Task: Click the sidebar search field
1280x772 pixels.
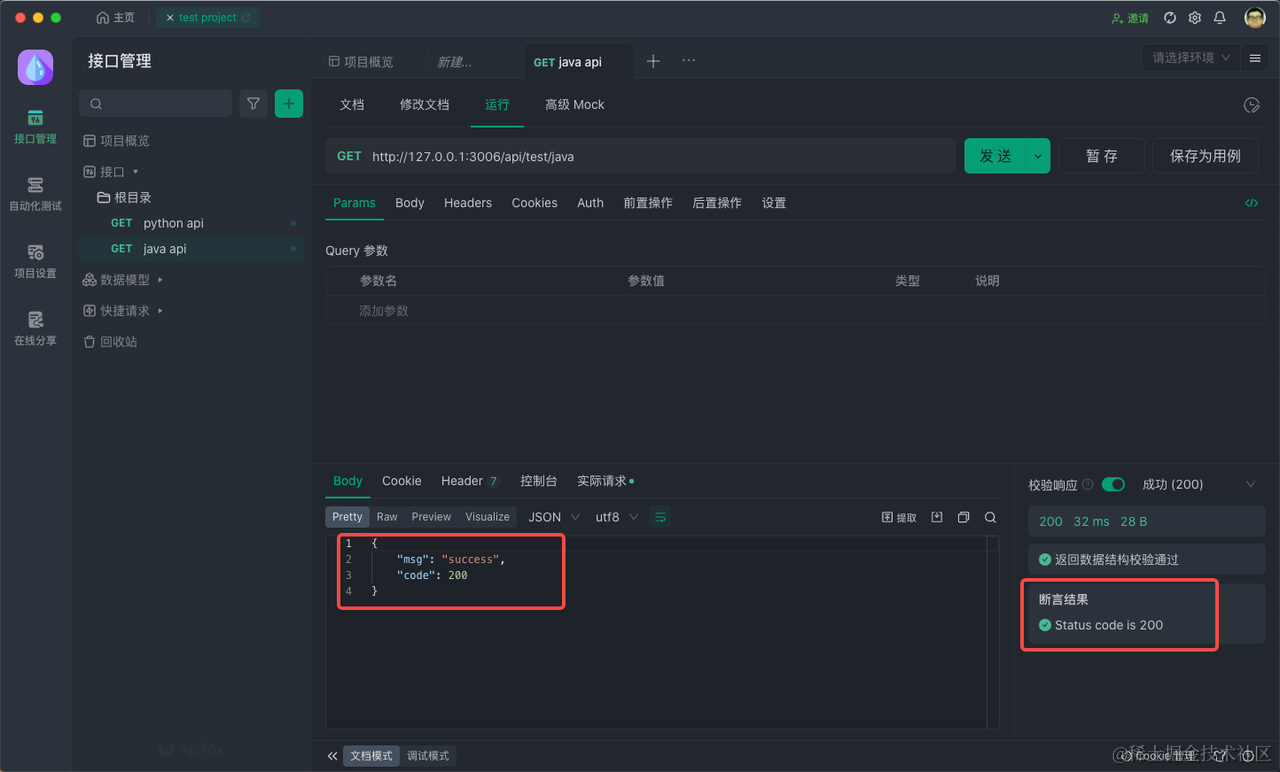Action: point(156,103)
